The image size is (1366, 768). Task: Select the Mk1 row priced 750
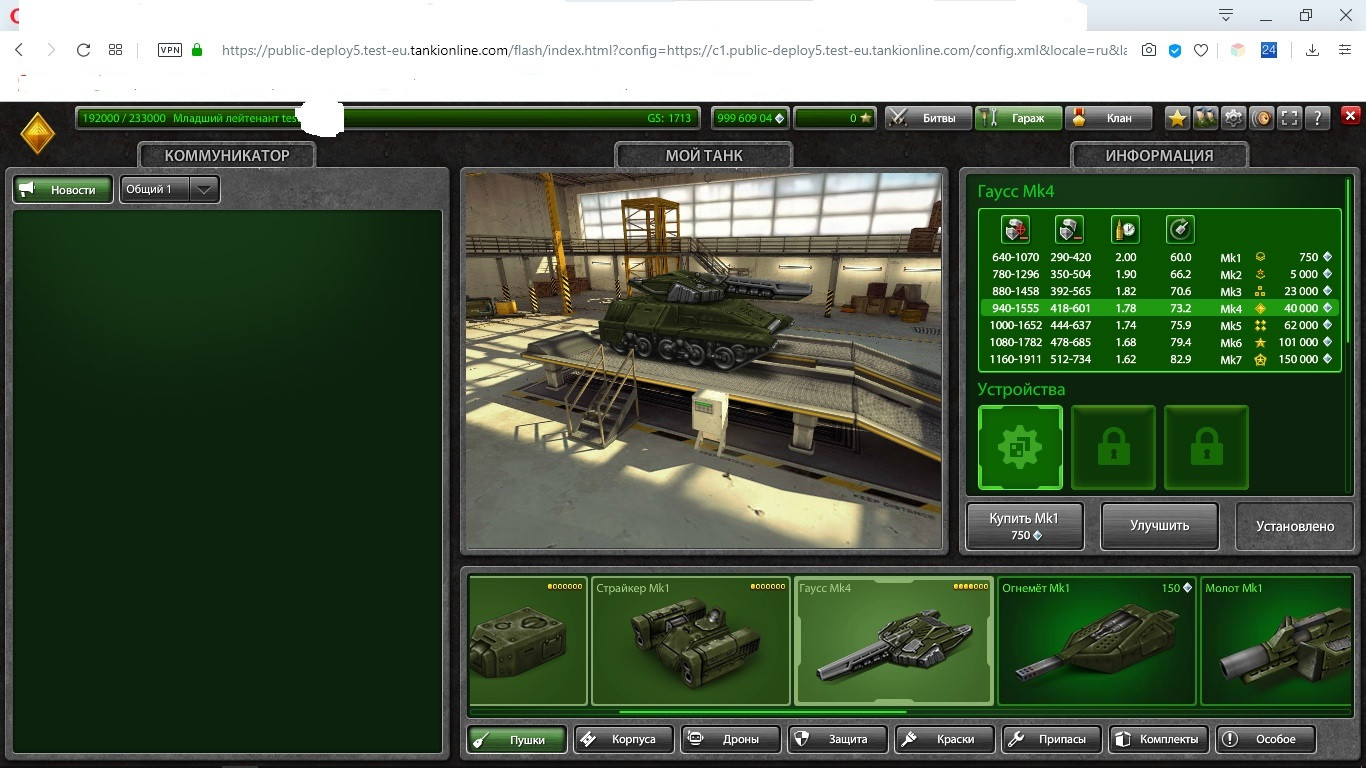[x=1160, y=258]
